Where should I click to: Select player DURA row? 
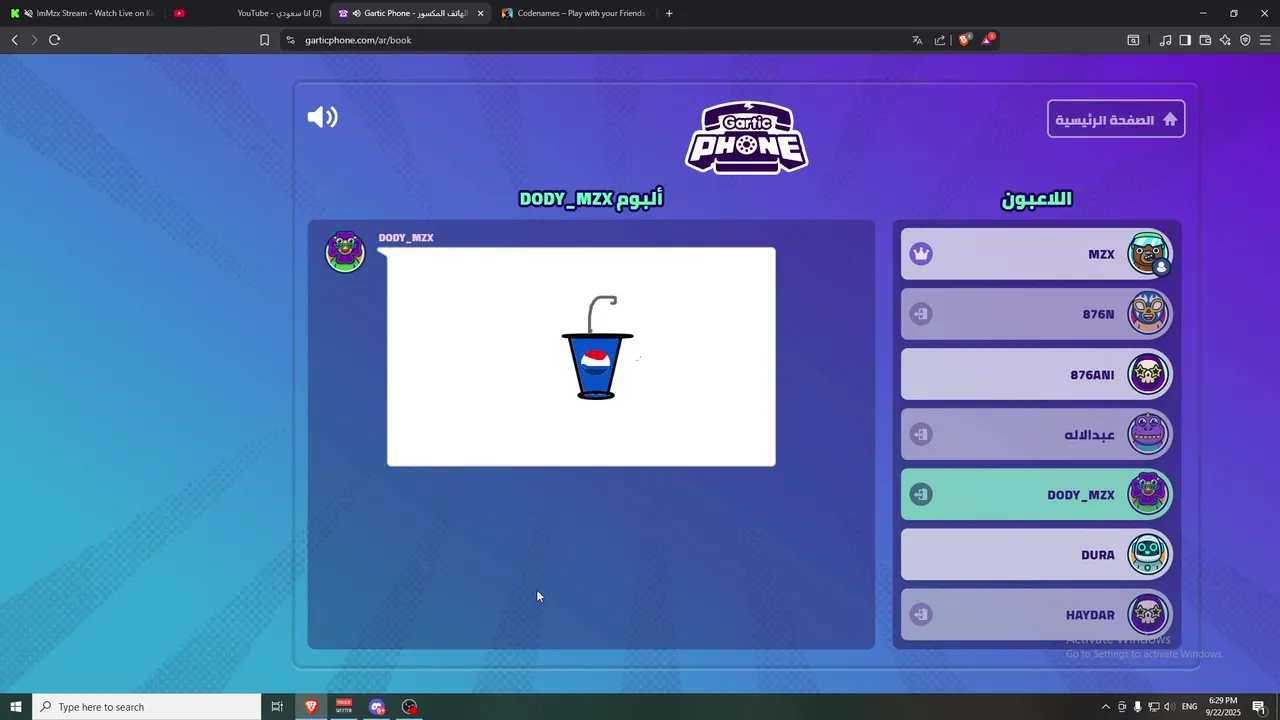tap(1036, 554)
